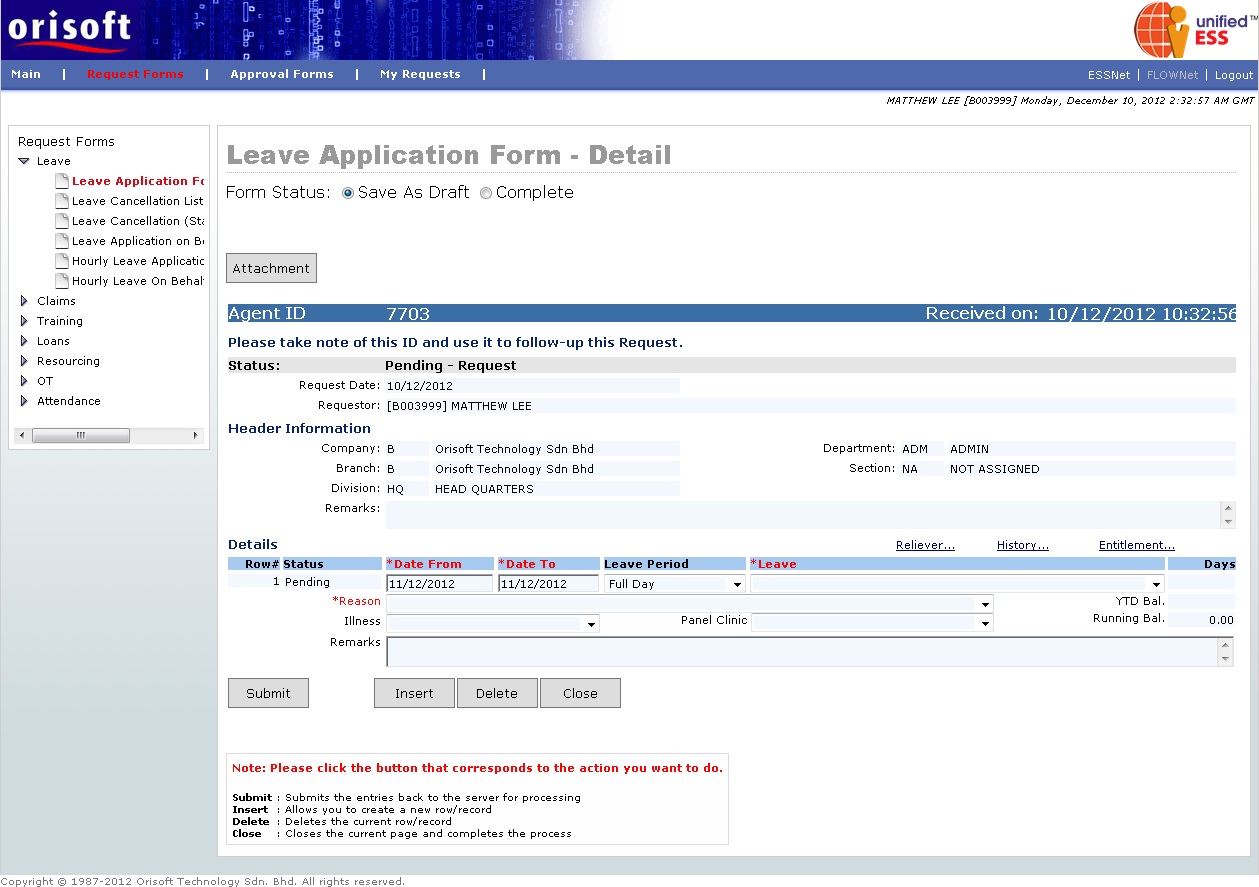Viewport: 1259px width, 887px height.
Task: Open the Panel Clinic dropdown
Action: pyautogui.click(x=986, y=624)
